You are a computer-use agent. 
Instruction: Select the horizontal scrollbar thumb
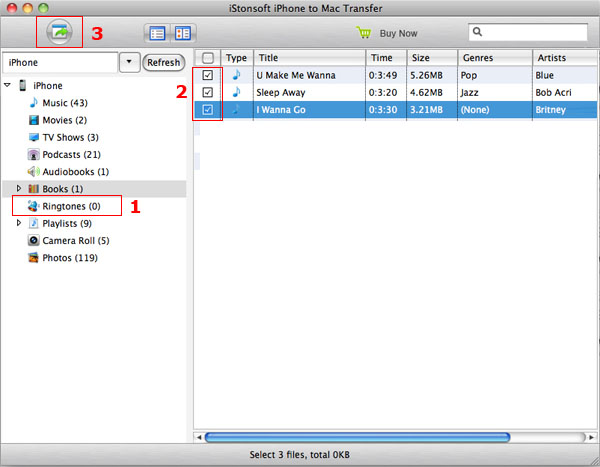tap(357, 437)
